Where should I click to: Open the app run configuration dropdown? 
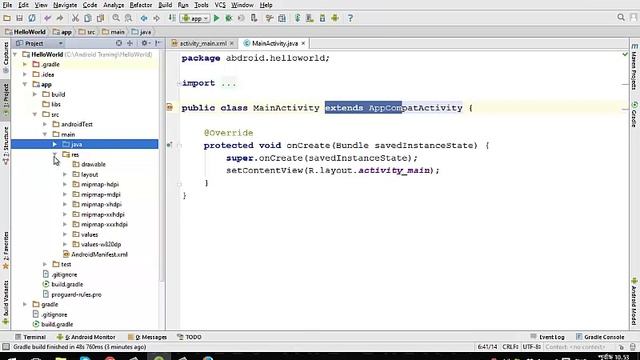point(195,18)
